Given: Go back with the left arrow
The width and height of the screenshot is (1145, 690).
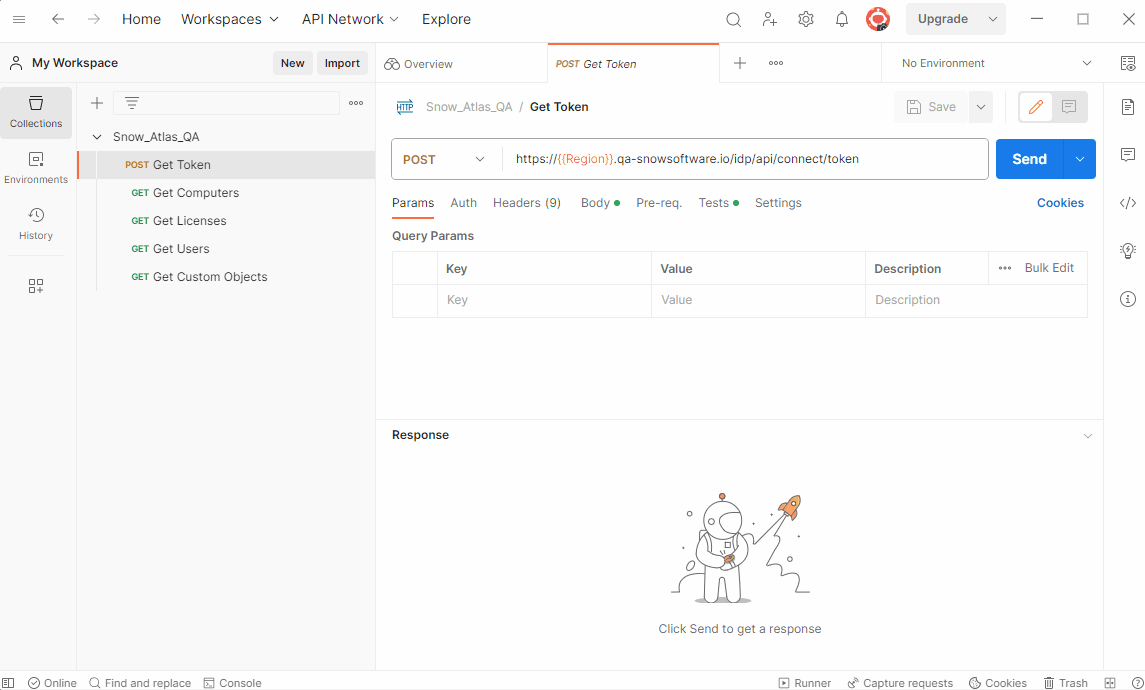Looking at the screenshot, I should [58, 20].
